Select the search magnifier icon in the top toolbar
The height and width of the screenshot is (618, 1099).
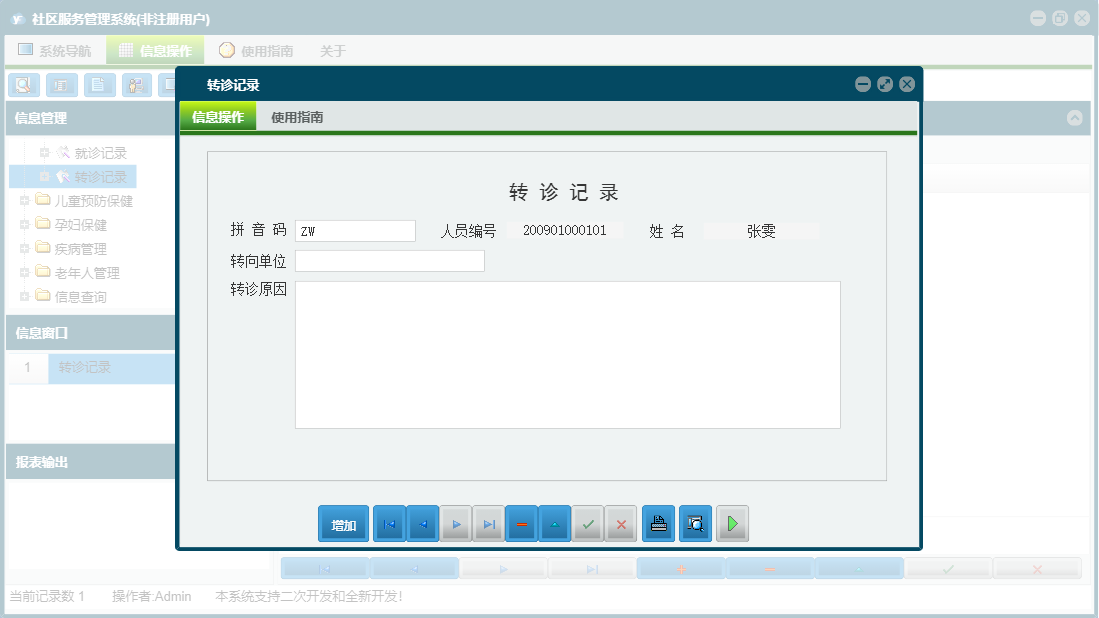coord(23,85)
